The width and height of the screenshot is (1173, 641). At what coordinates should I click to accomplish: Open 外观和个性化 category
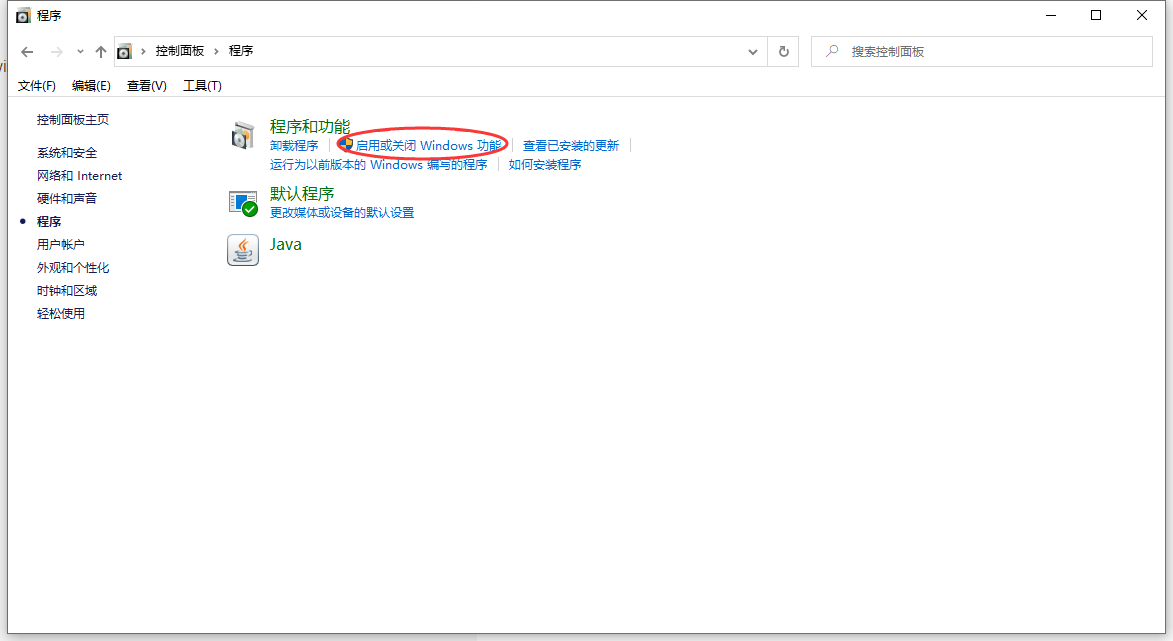(73, 268)
